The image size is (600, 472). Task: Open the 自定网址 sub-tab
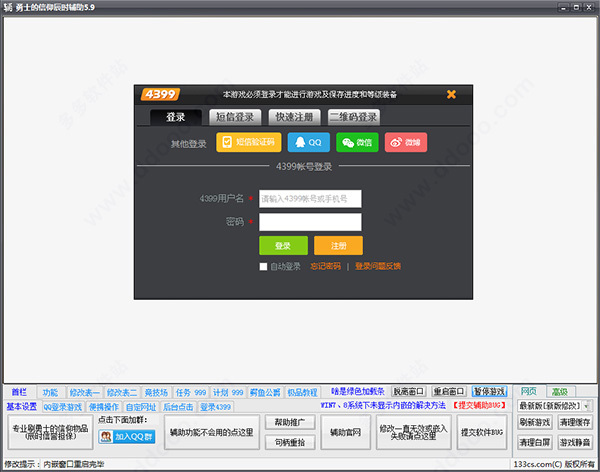pyautogui.click(x=141, y=407)
